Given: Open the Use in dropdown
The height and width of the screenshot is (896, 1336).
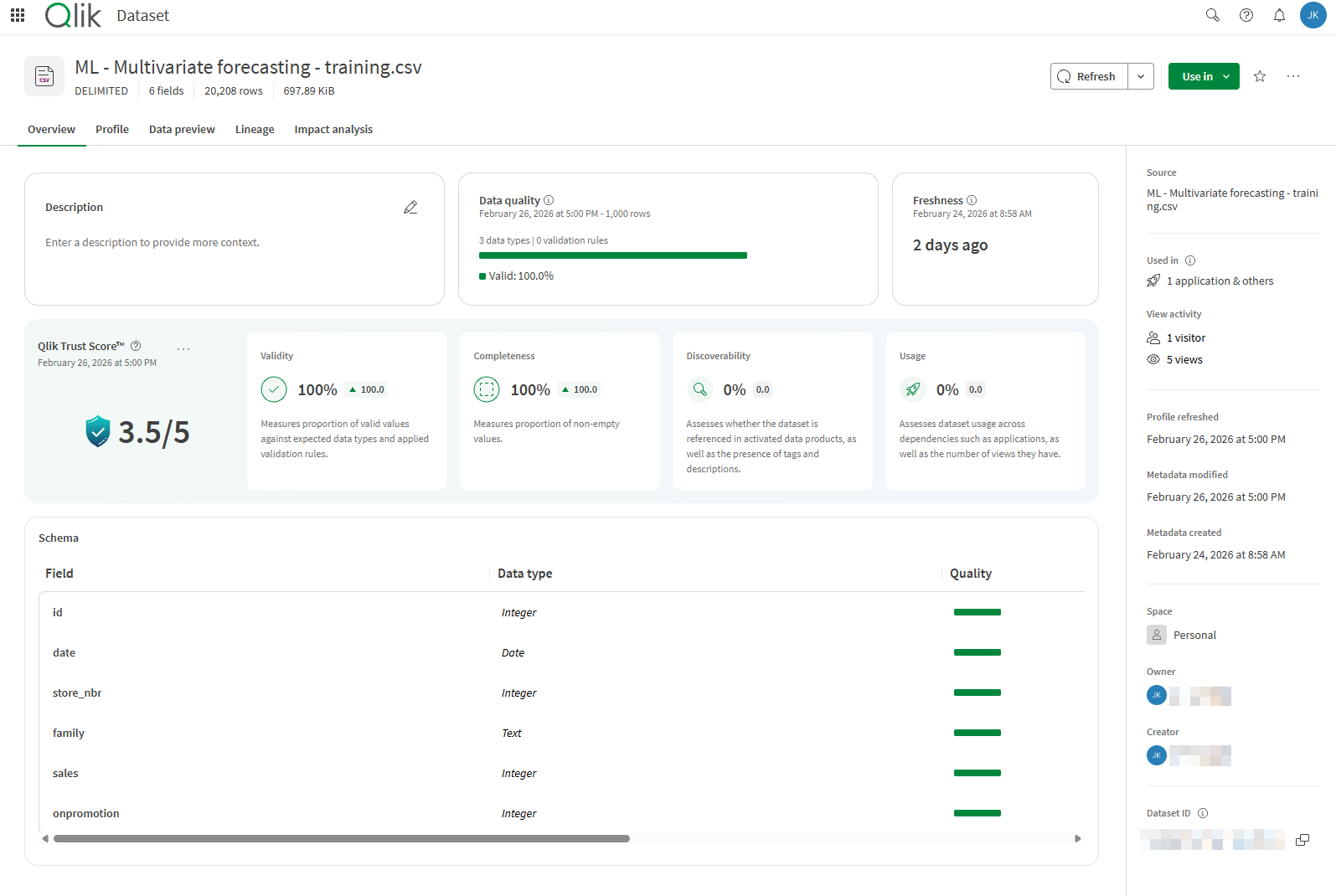Looking at the screenshot, I should (1204, 76).
